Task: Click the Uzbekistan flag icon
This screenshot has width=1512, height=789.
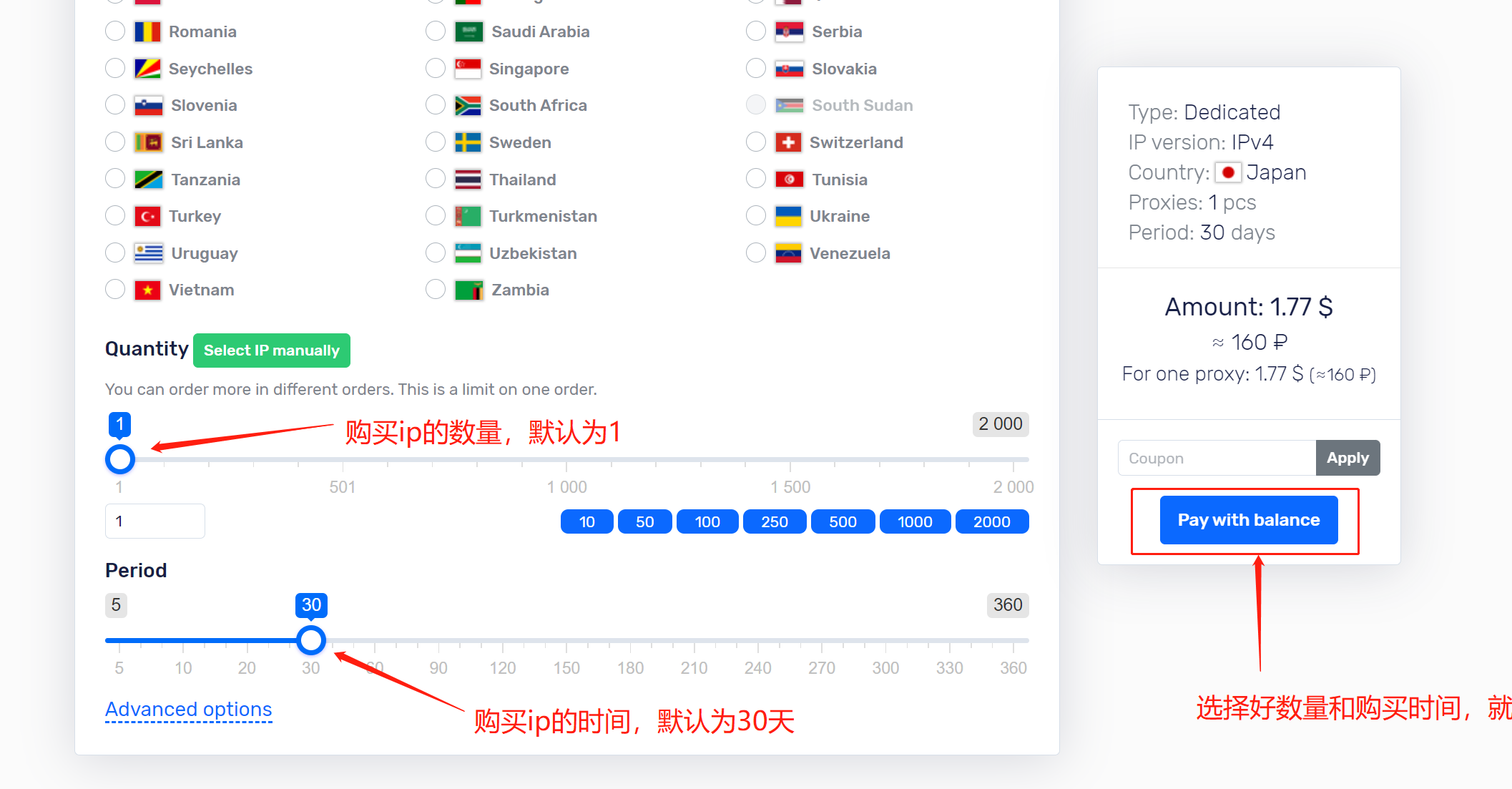Action: pyautogui.click(x=468, y=253)
